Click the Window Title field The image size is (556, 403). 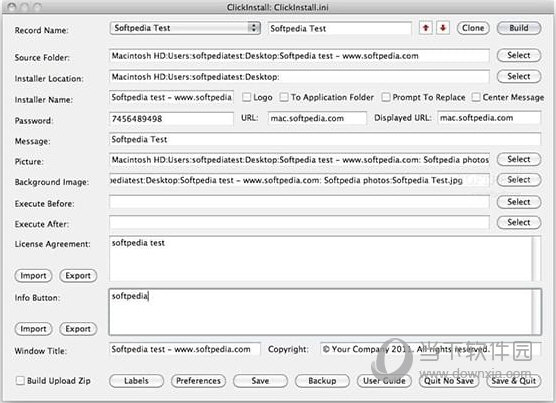tap(185, 349)
